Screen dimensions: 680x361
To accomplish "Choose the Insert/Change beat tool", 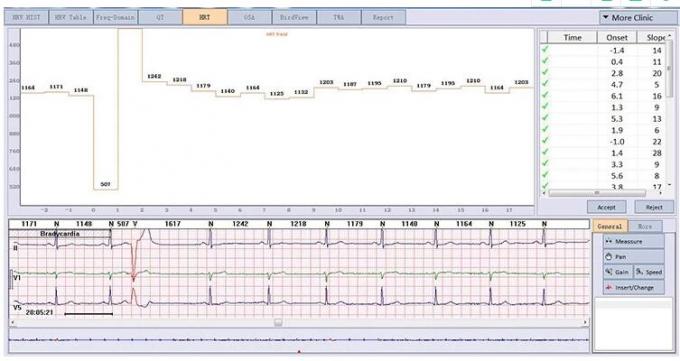I will coord(633,287).
